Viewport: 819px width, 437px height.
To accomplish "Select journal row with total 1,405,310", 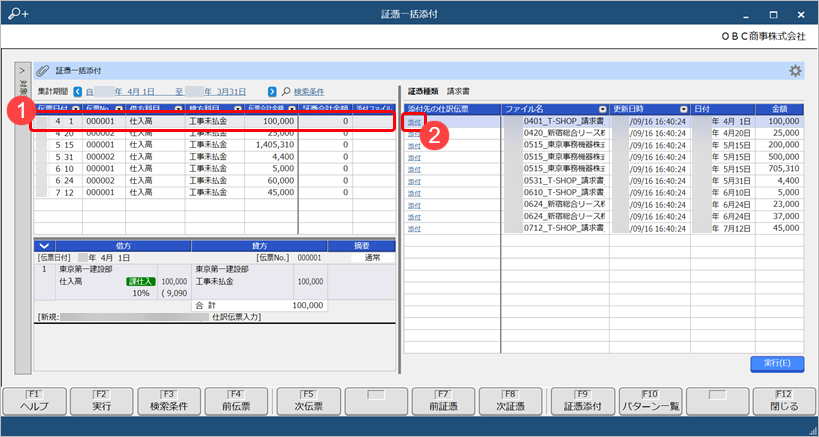I will (215, 145).
